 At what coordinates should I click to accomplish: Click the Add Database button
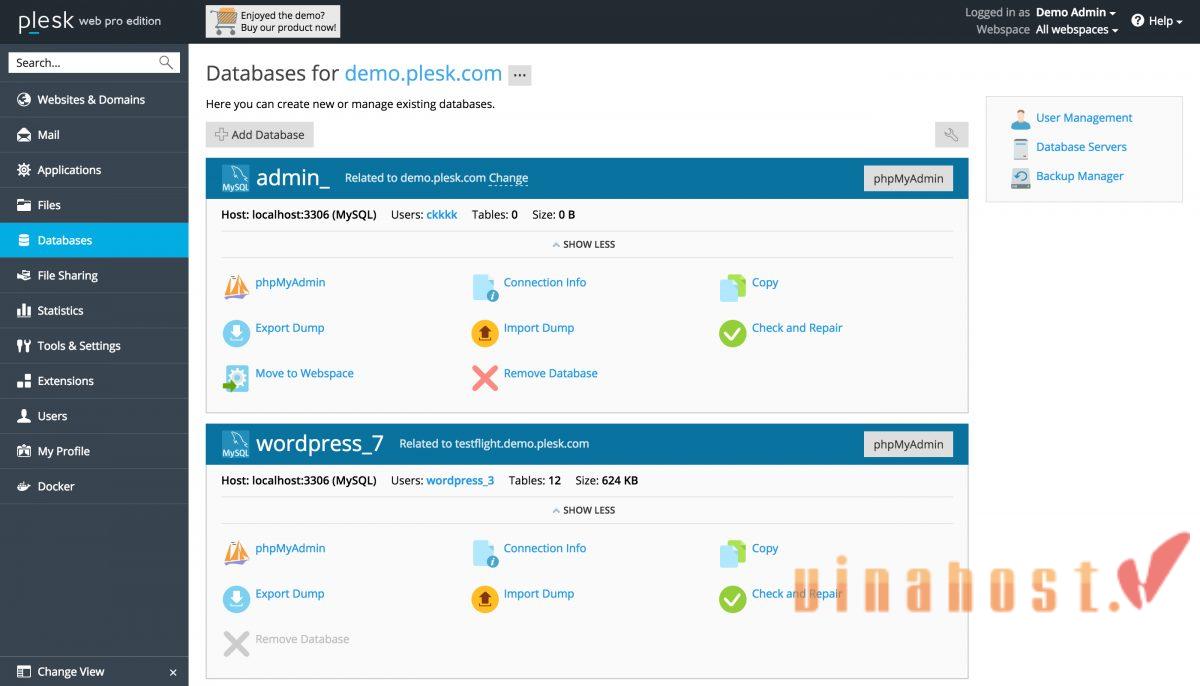tap(260, 135)
